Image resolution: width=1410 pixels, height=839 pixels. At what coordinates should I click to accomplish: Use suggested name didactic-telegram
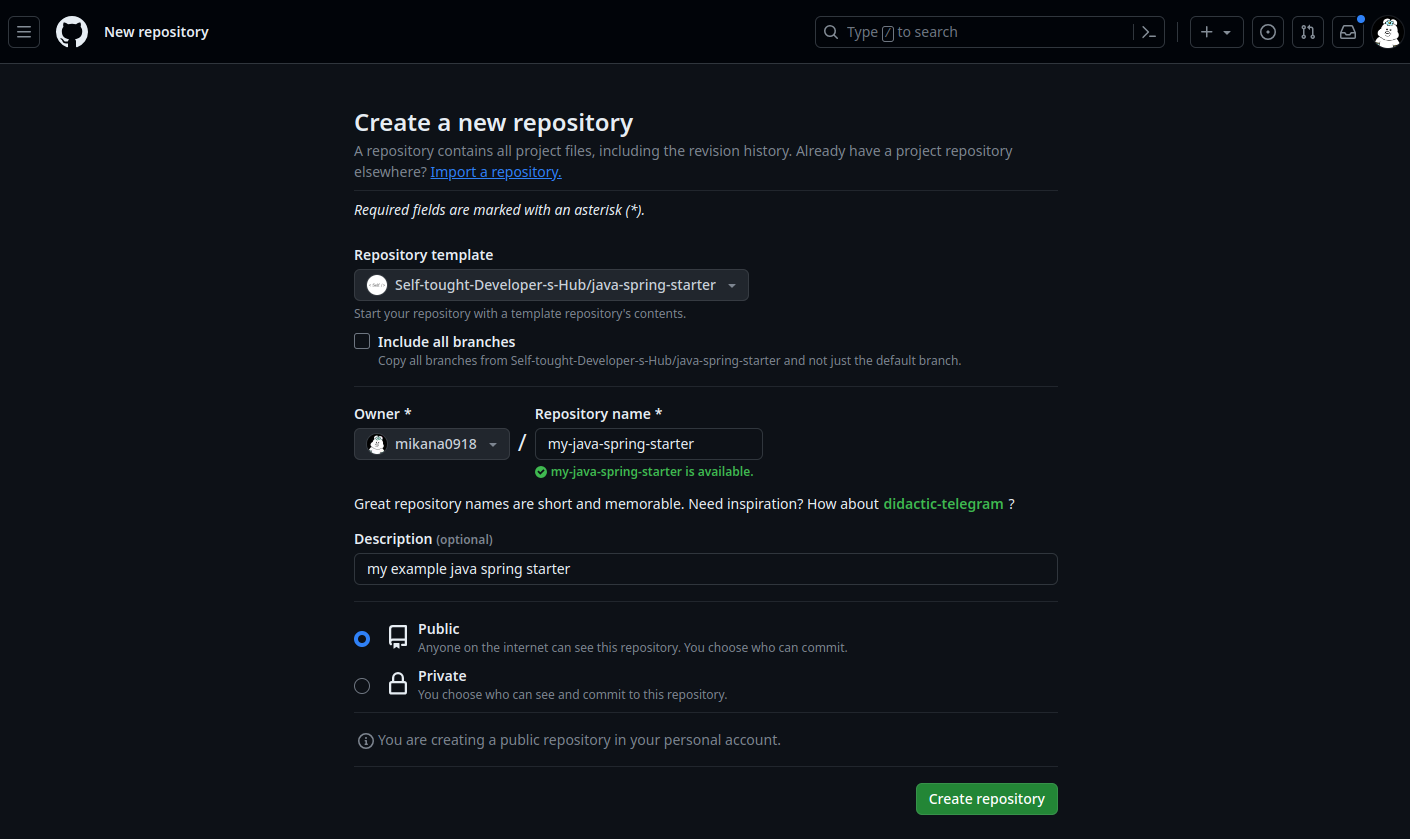943,504
